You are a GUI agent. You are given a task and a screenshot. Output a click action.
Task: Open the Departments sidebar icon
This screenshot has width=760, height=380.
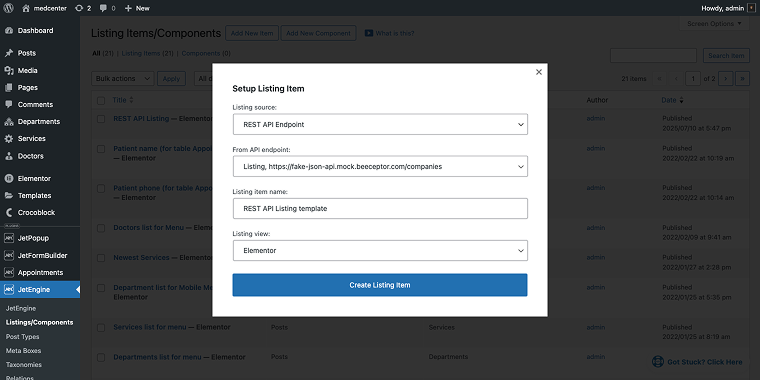point(9,122)
